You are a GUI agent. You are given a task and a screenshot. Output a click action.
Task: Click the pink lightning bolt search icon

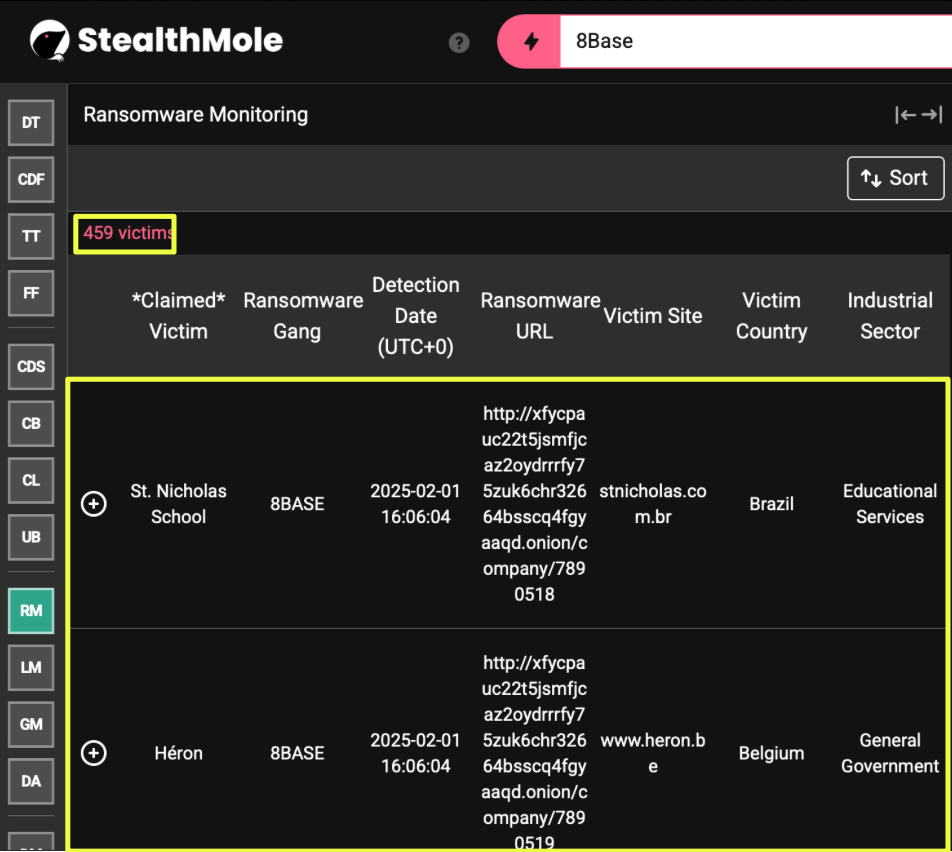tap(531, 42)
